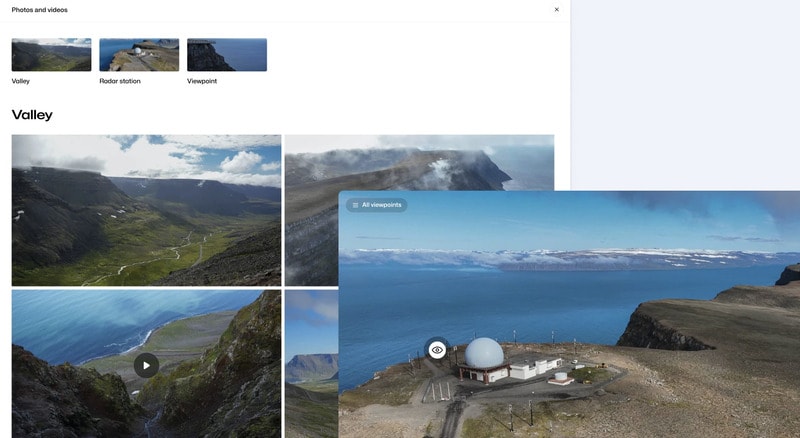The height and width of the screenshot is (438, 800).
Task: Open the All viewpoints menu
Action: tap(377, 205)
